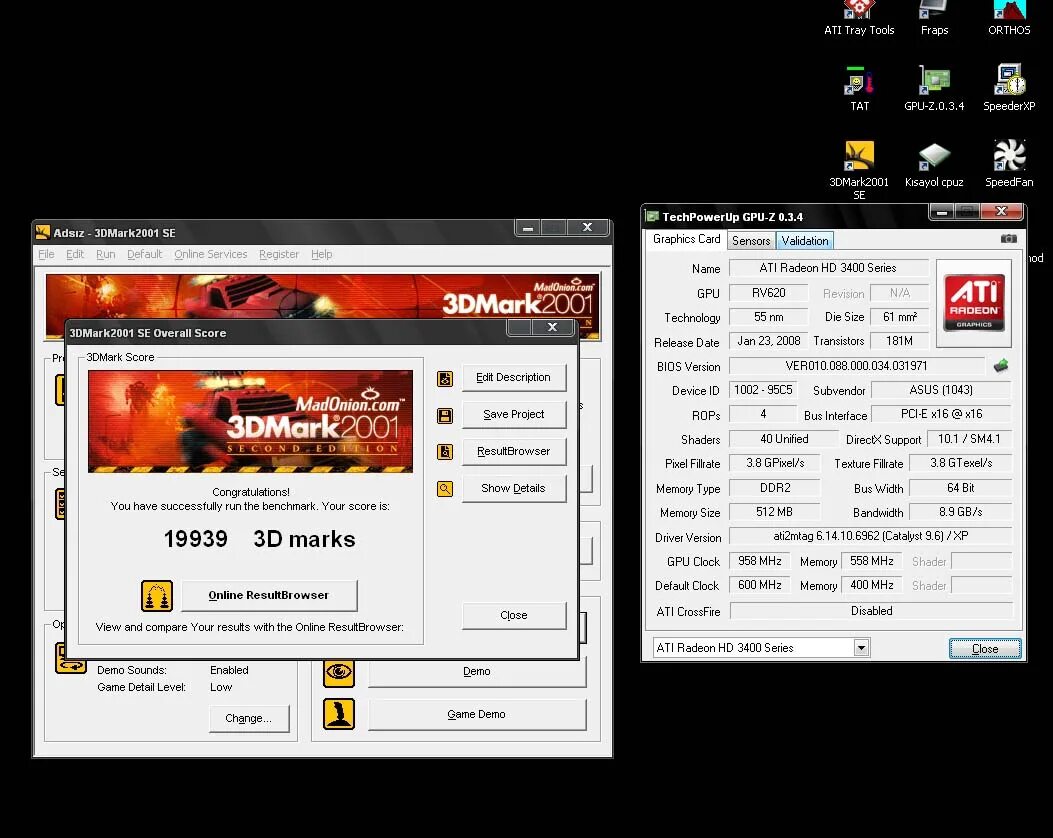Click the Game Demo joystick icon
Image resolution: width=1053 pixels, height=838 pixels.
(x=338, y=714)
